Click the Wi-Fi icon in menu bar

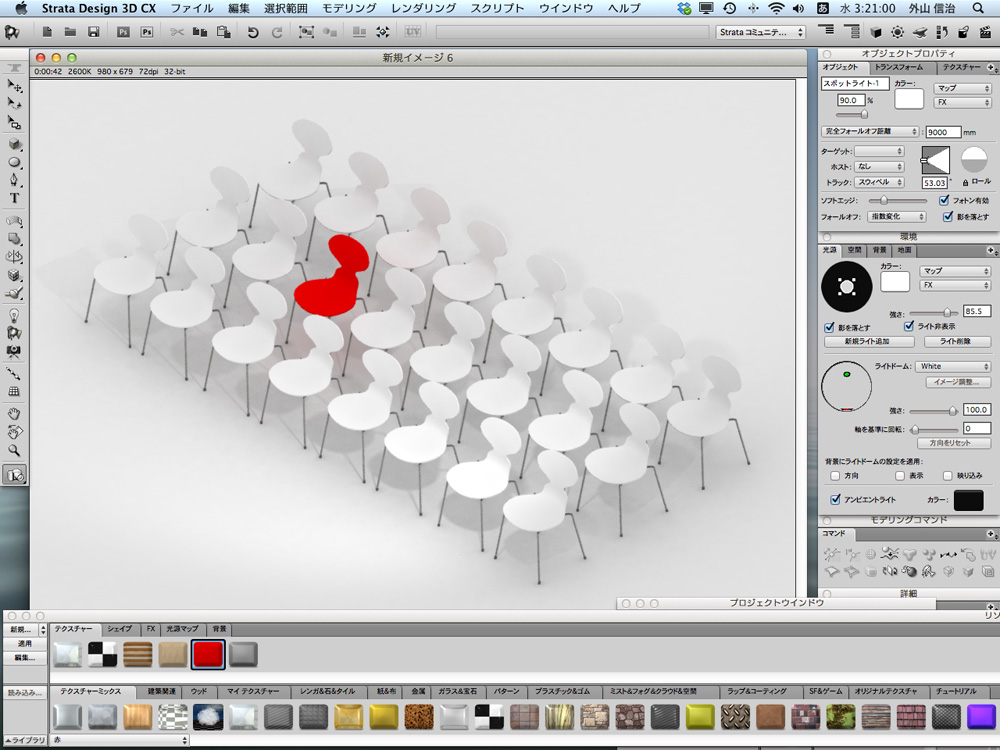(776, 8)
